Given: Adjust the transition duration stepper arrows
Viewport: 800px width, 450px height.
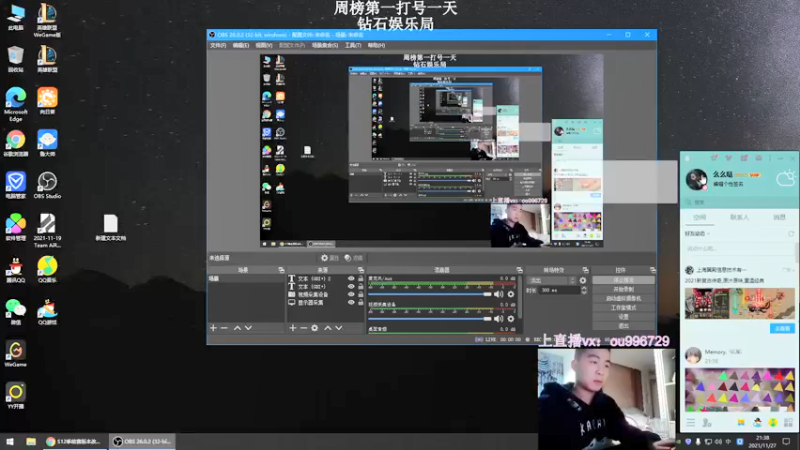Looking at the screenshot, I should pos(584,290).
